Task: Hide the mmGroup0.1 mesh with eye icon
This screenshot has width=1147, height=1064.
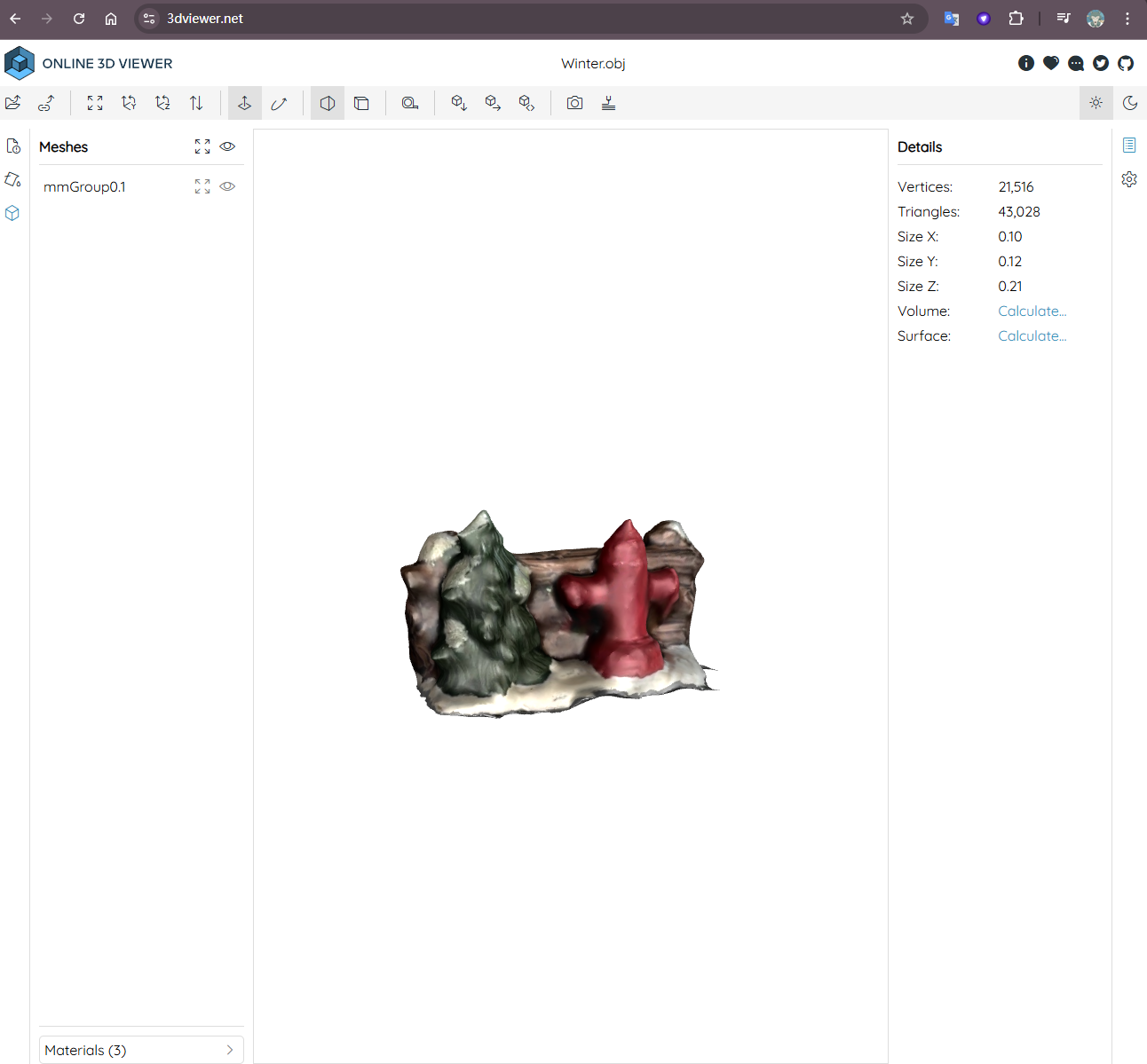Action: 227,186
